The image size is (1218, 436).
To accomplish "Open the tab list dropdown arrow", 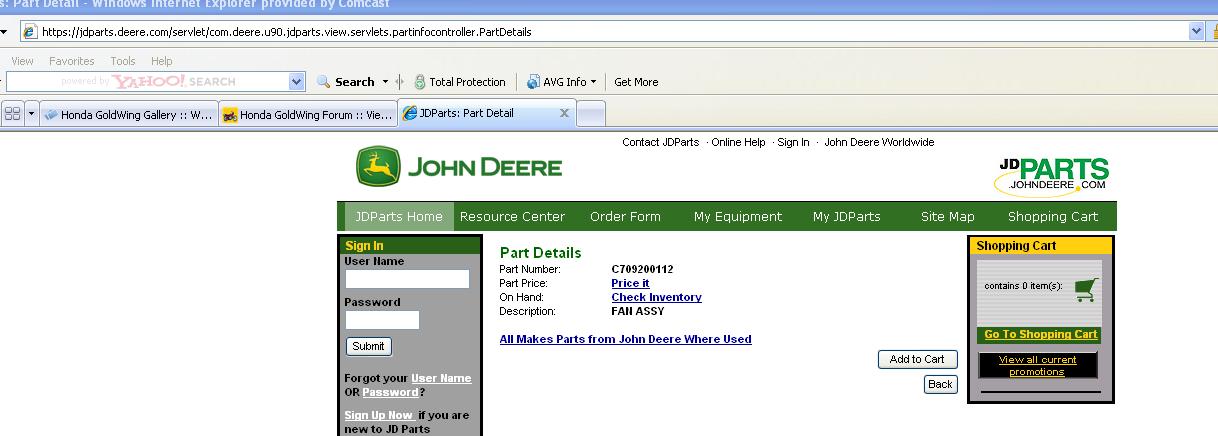I will 31,114.
